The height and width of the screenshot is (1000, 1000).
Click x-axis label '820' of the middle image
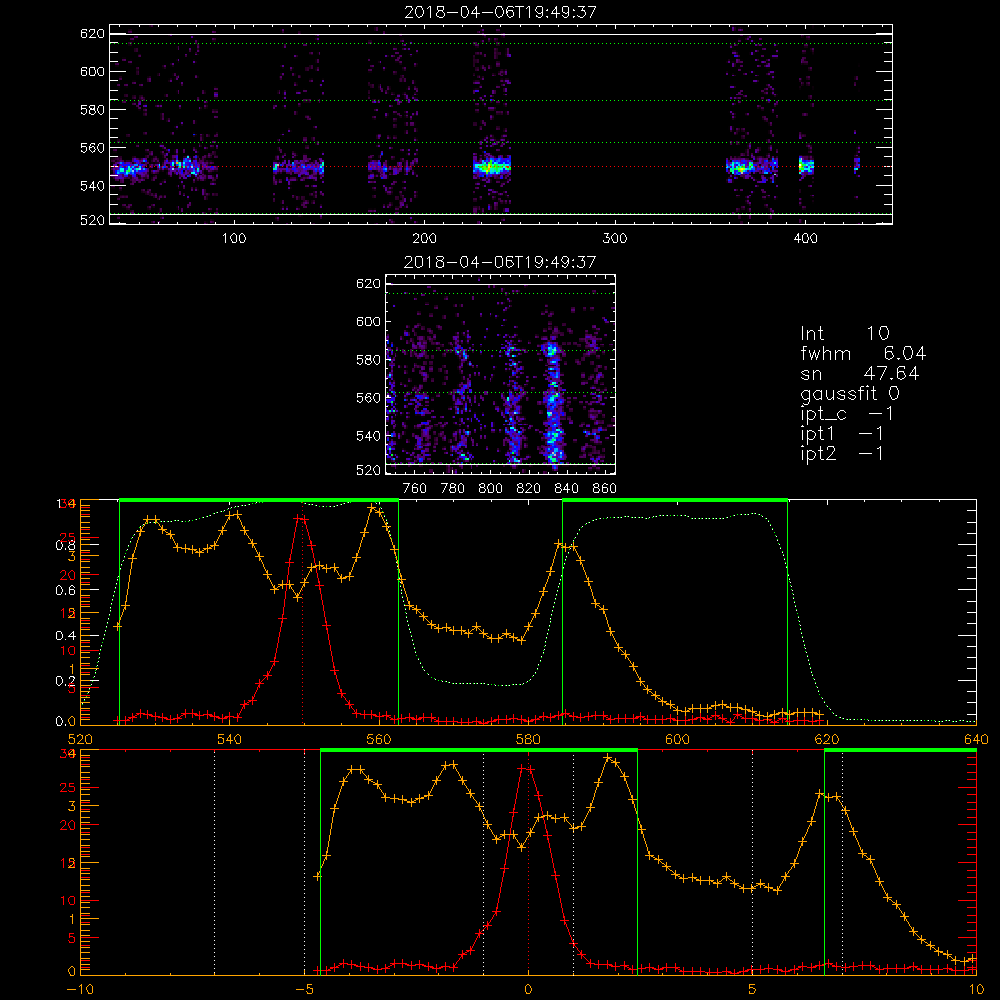529,489
